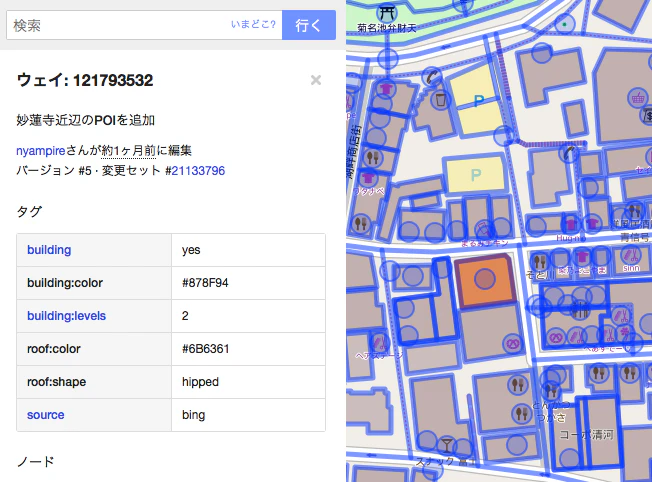This screenshot has height=482, width=652.
Task: Select the clothing shop icon above ワタナベ label
Action: [368, 179]
